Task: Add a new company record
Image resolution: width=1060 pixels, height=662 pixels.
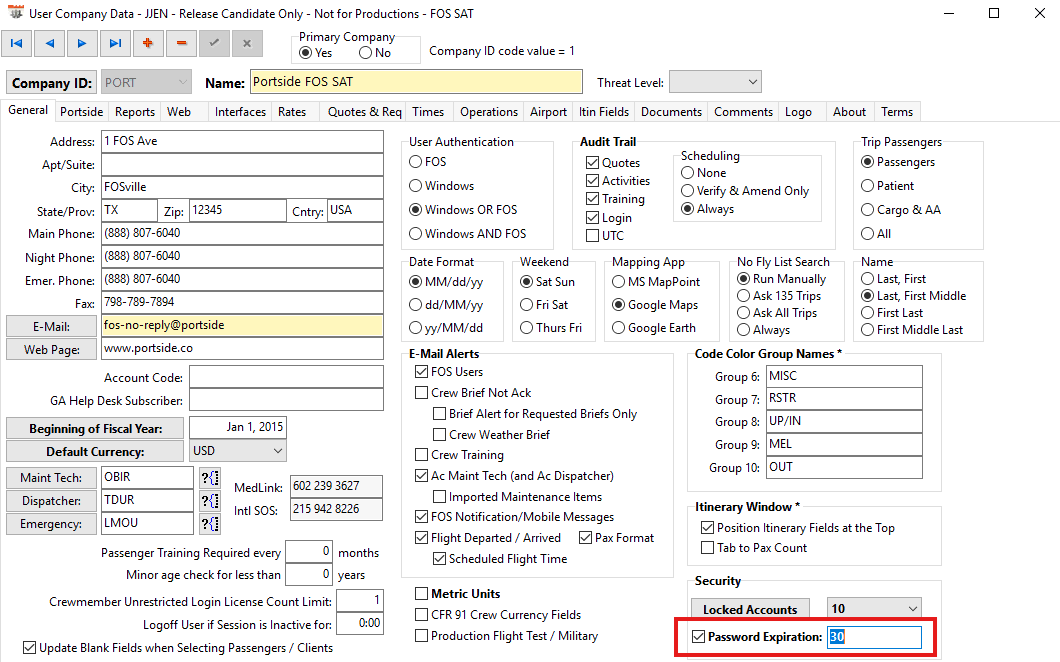Action: tap(148, 43)
